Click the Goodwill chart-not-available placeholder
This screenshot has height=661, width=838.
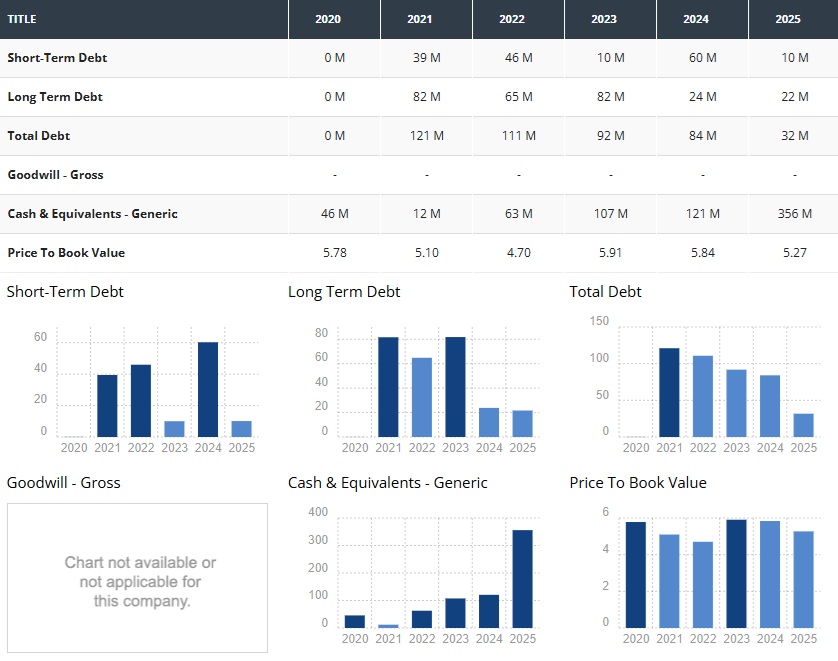point(137,577)
